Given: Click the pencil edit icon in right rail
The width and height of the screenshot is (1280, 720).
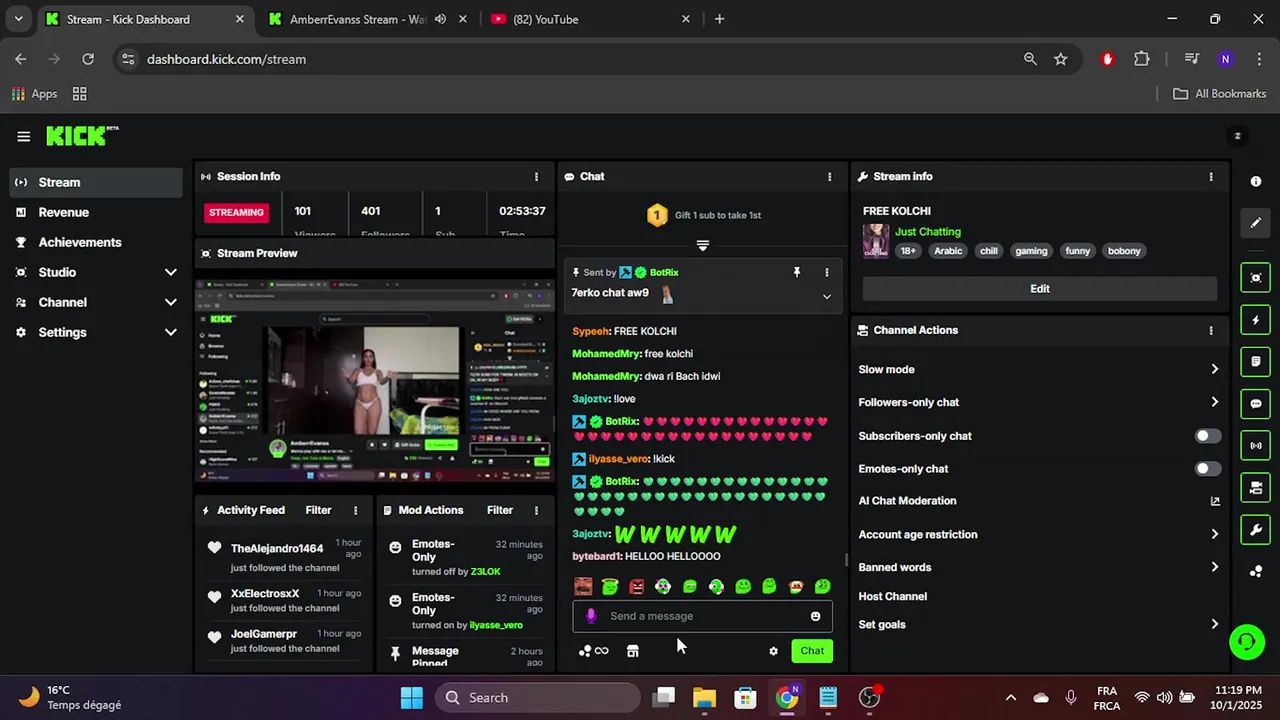Looking at the screenshot, I should 1256,223.
